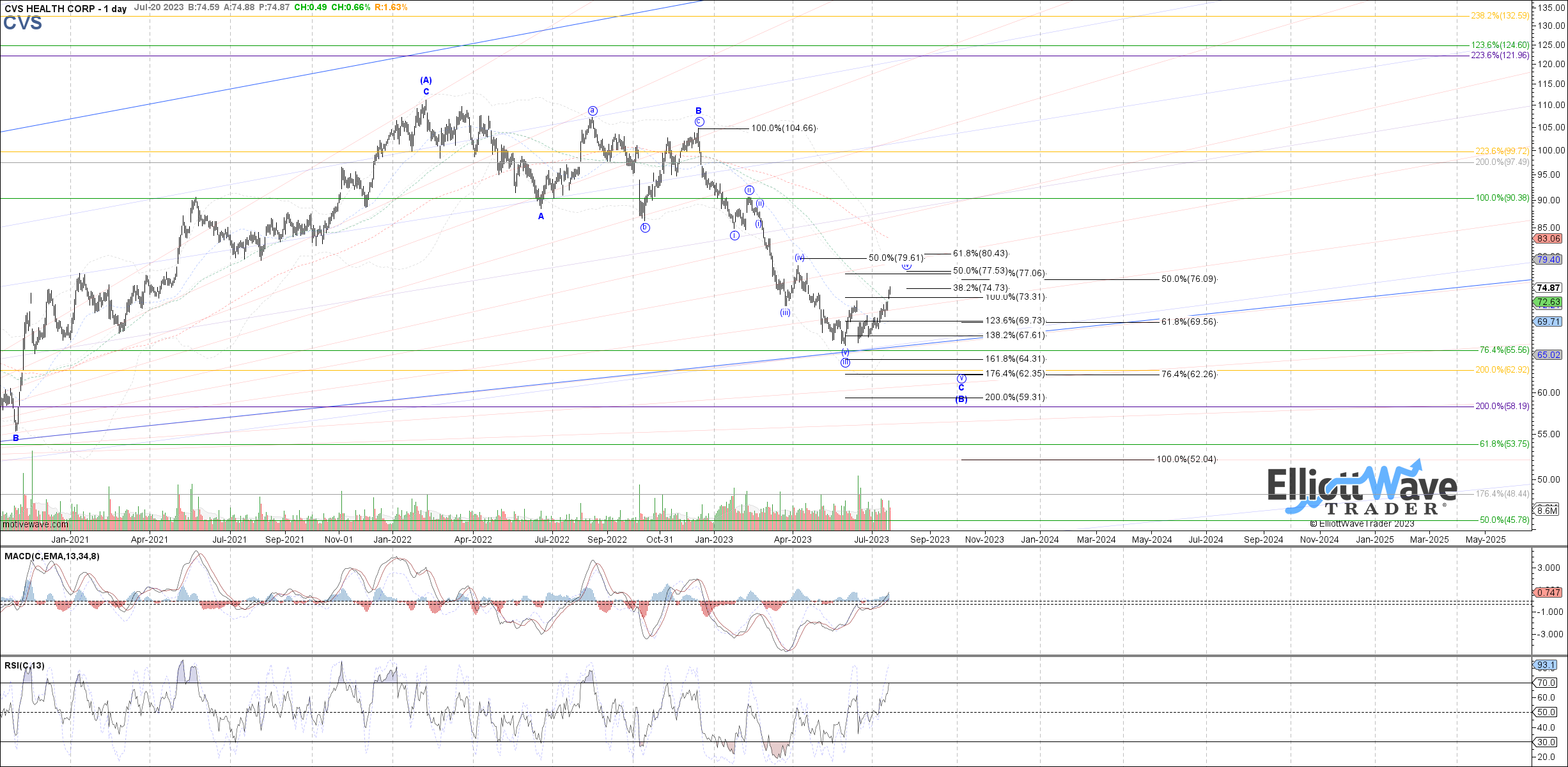This screenshot has height=767, width=1568.
Task: Select the circled ii wave label
Action: [x=749, y=190]
